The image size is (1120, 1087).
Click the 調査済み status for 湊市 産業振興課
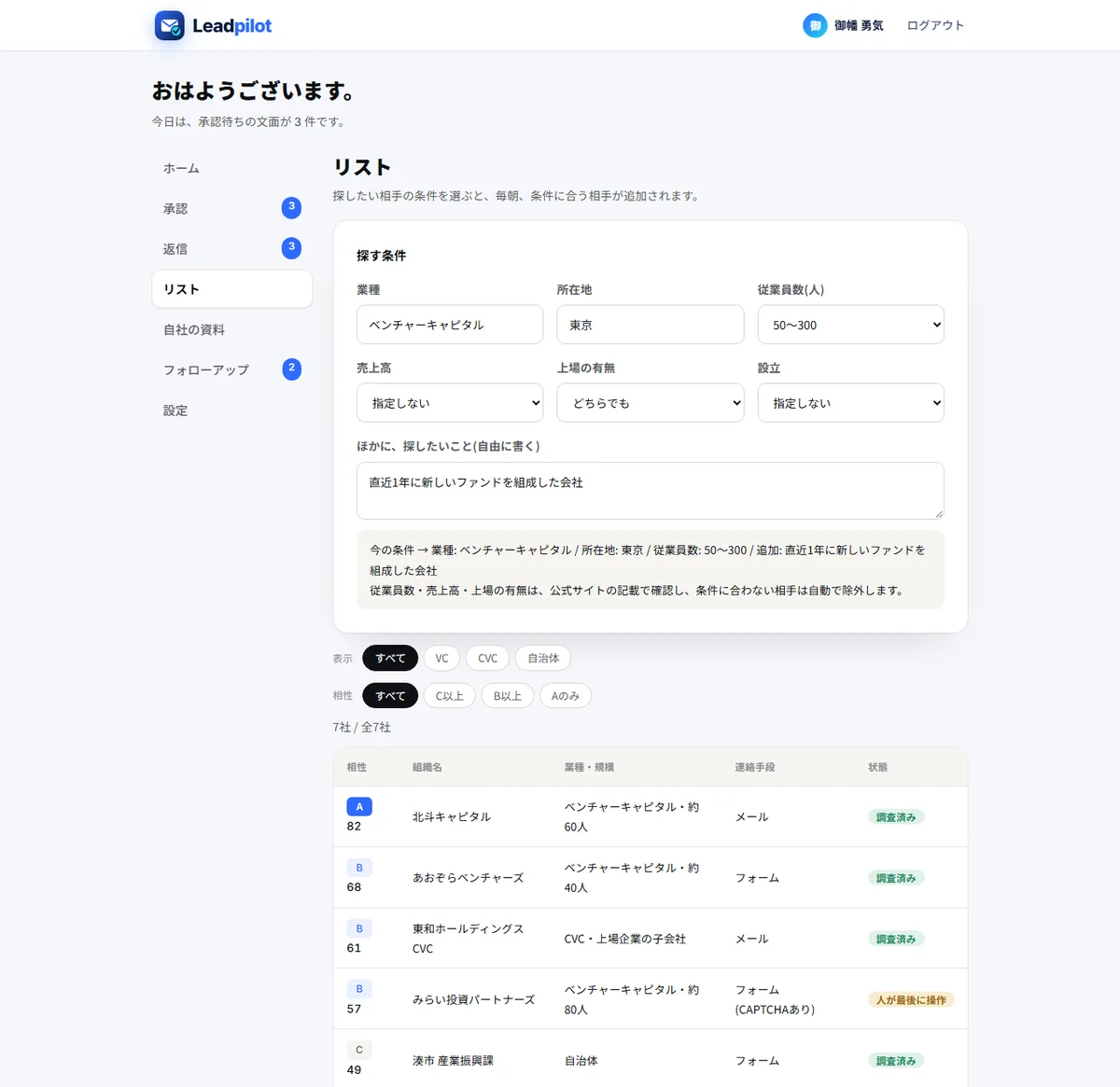click(896, 1061)
